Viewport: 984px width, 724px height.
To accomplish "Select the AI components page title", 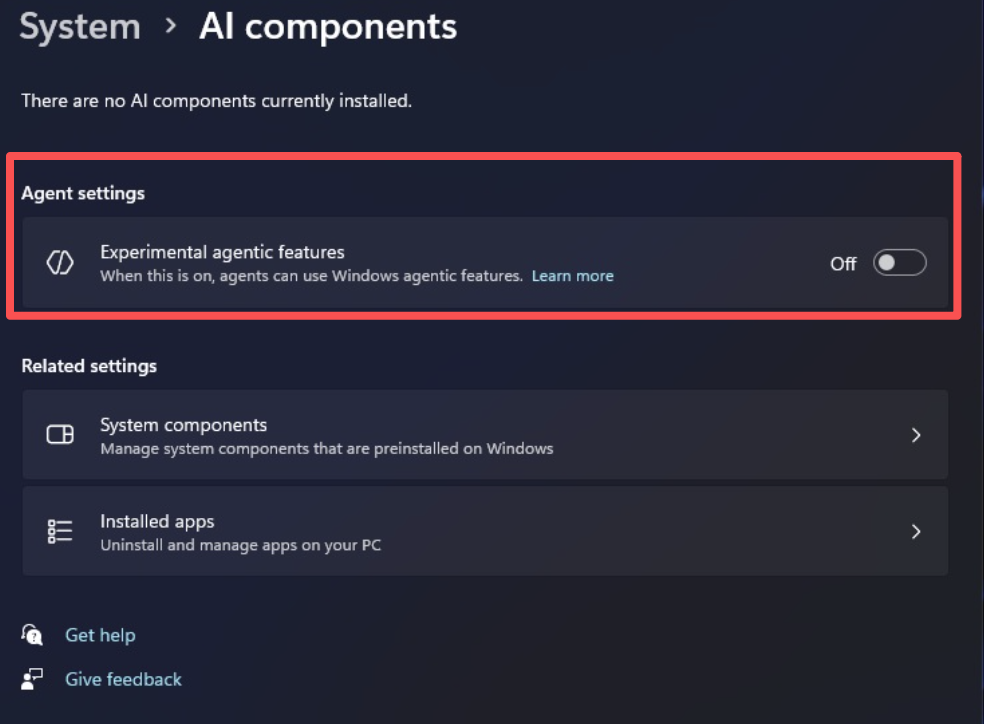I will [328, 27].
